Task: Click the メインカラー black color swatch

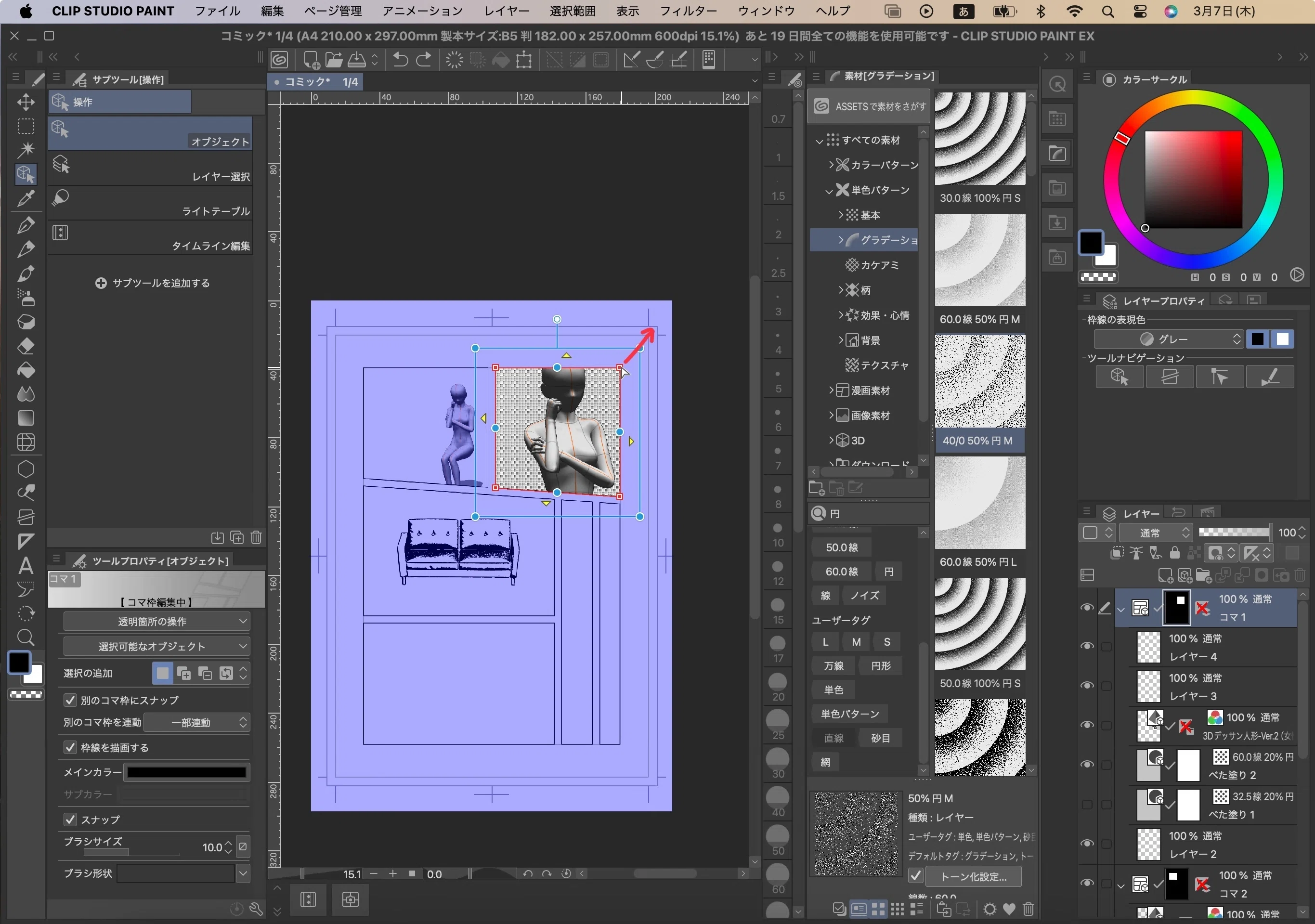Action: click(187, 772)
